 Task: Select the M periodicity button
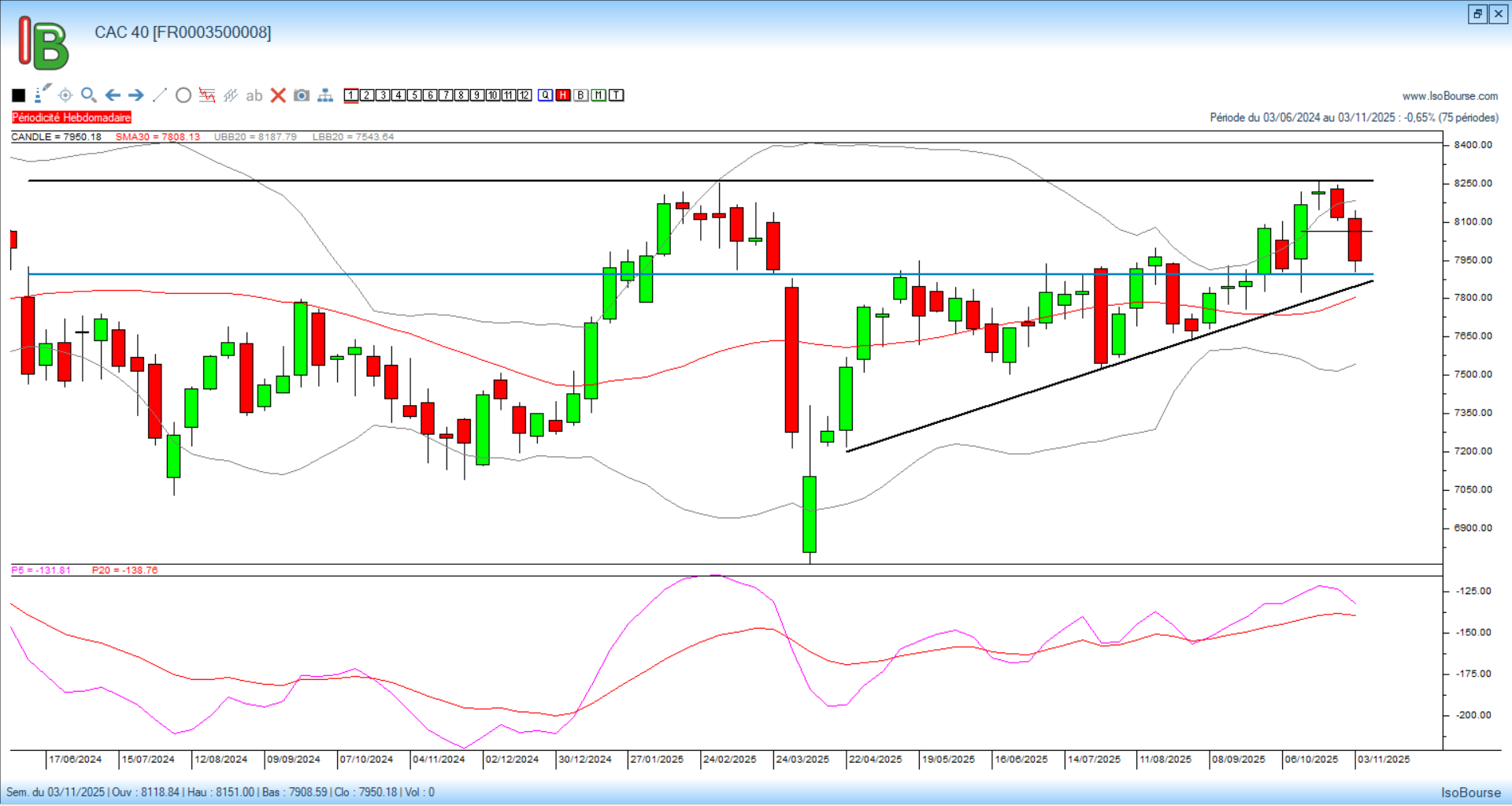click(598, 95)
